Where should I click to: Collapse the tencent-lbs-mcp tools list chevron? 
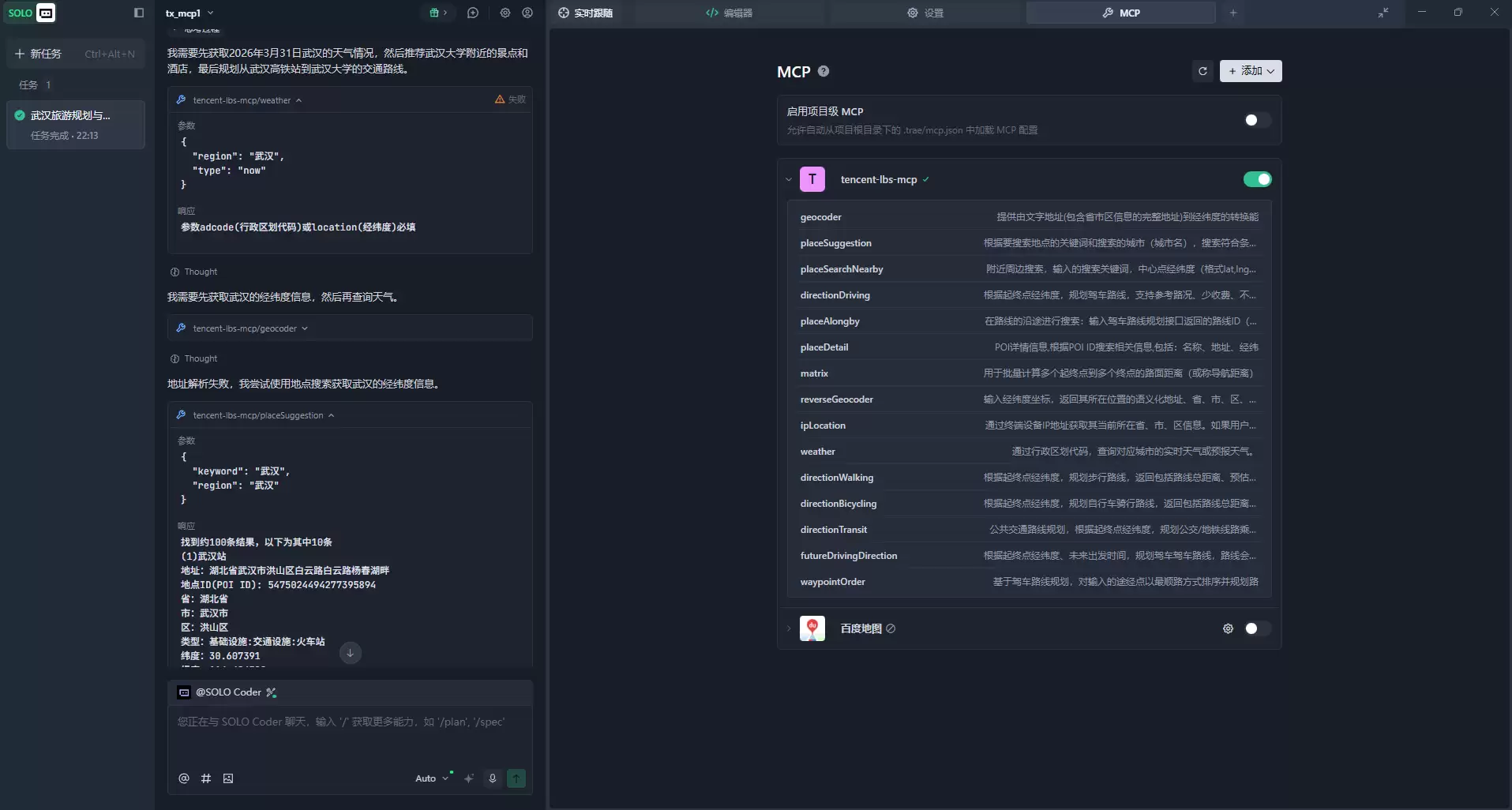(788, 179)
